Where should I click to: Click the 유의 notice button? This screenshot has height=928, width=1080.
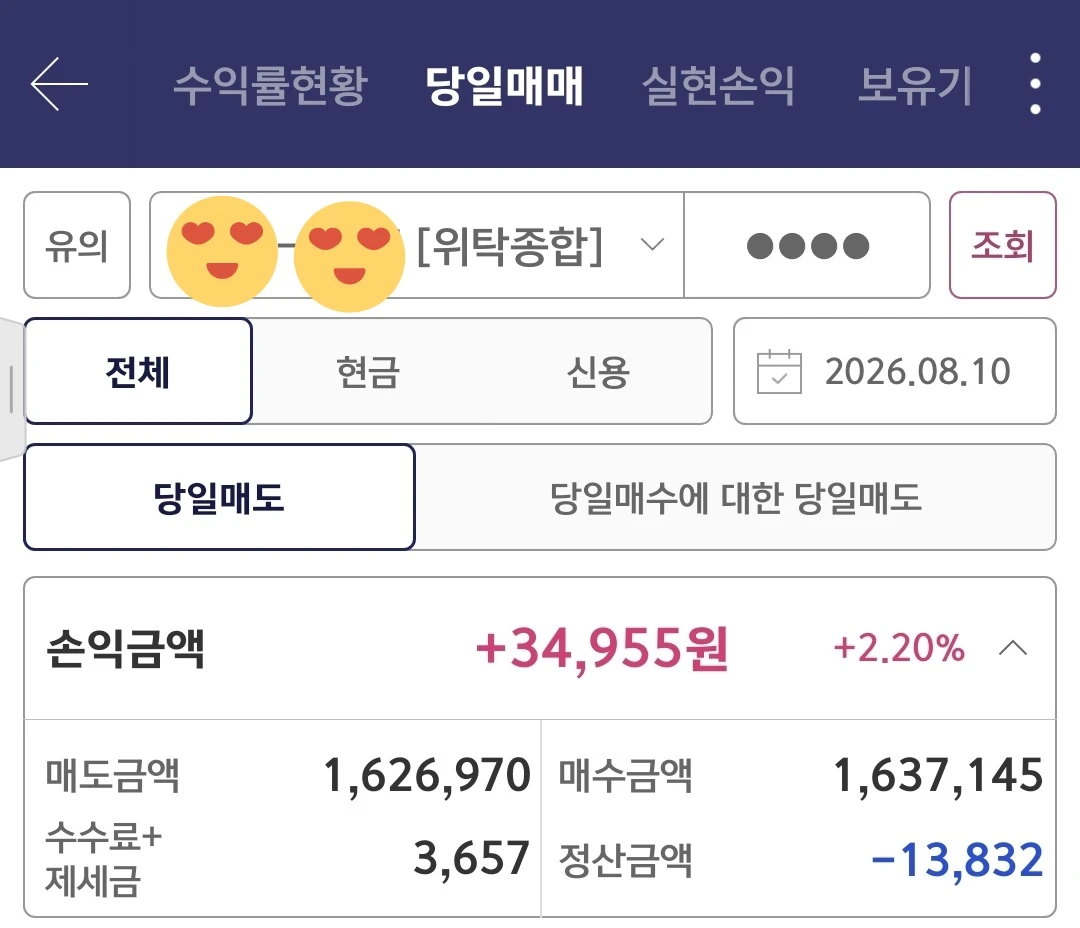(x=77, y=245)
